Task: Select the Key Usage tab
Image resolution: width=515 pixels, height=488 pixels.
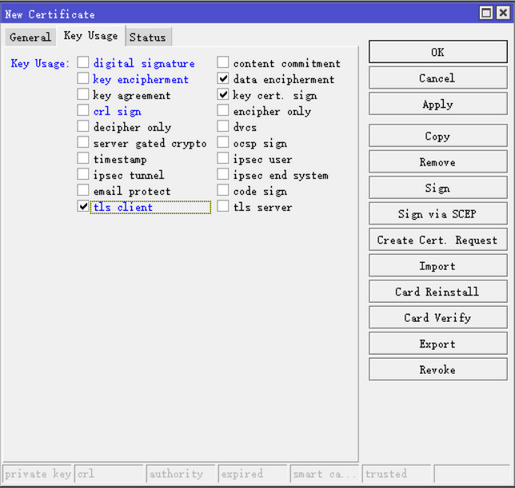Action: tap(91, 36)
